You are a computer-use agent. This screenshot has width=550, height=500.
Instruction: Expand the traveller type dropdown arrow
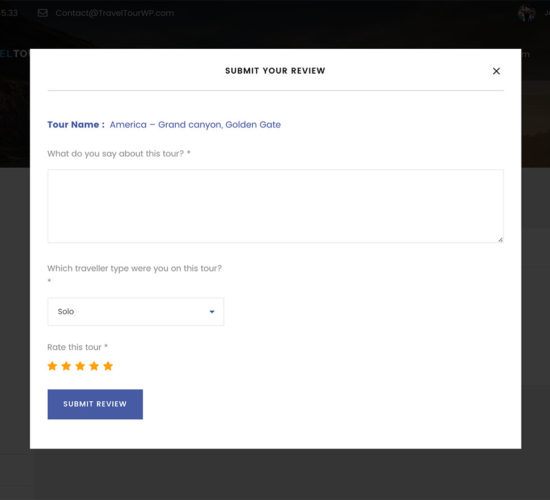click(212, 312)
